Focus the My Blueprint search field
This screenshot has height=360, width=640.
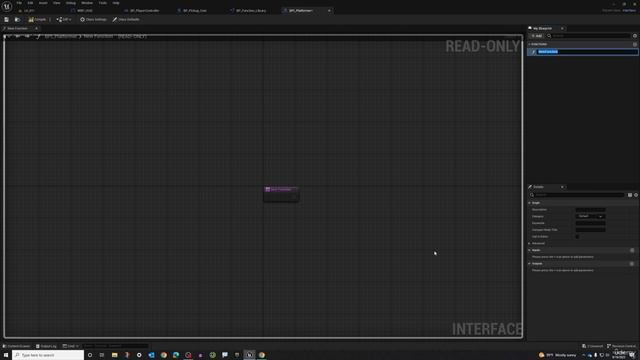click(589, 36)
